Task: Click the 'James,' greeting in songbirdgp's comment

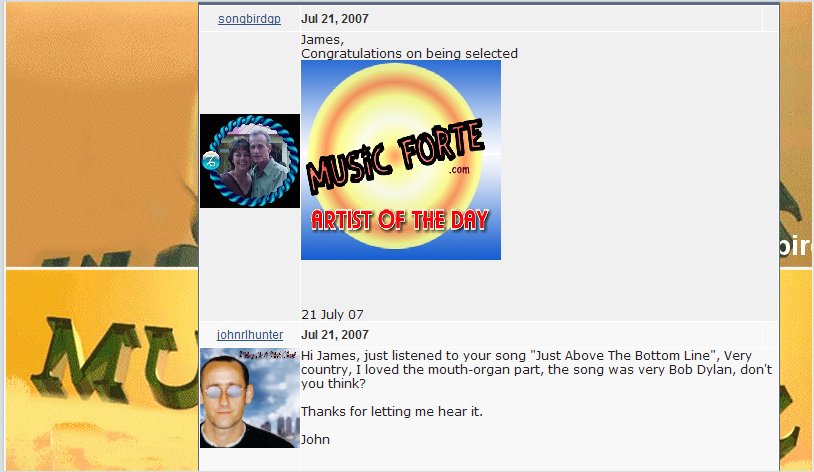Action: coord(322,39)
